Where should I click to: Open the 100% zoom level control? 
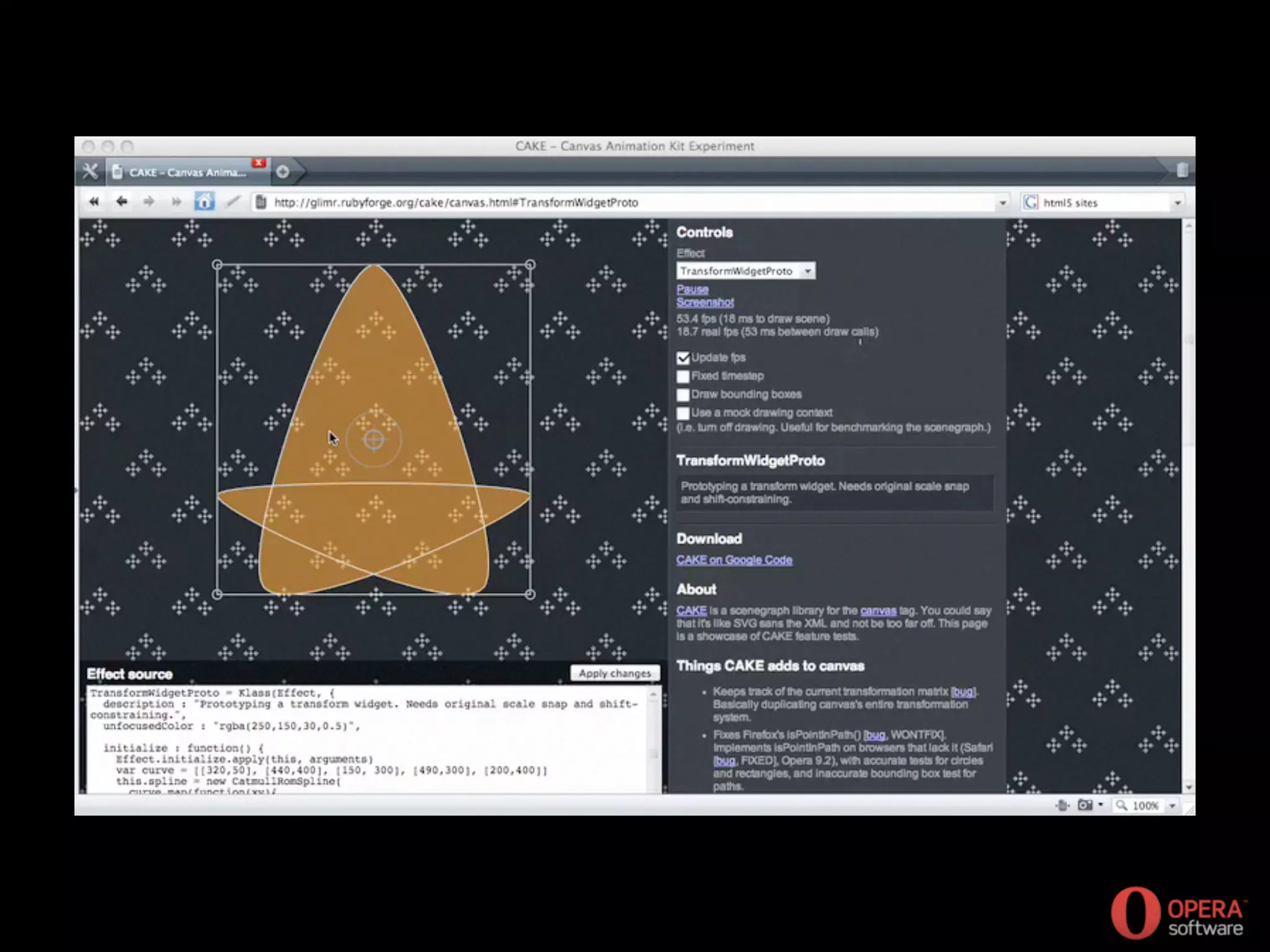pos(1145,805)
